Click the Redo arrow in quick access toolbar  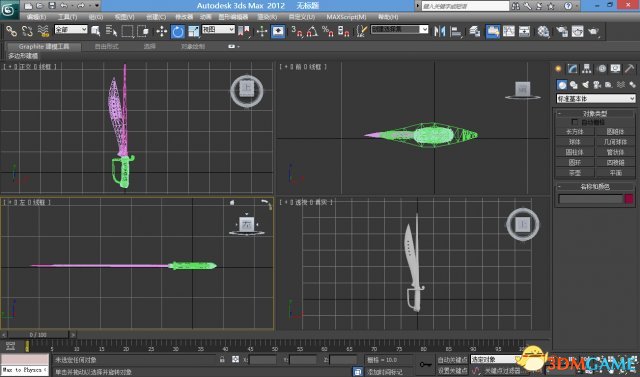[81, 6]
